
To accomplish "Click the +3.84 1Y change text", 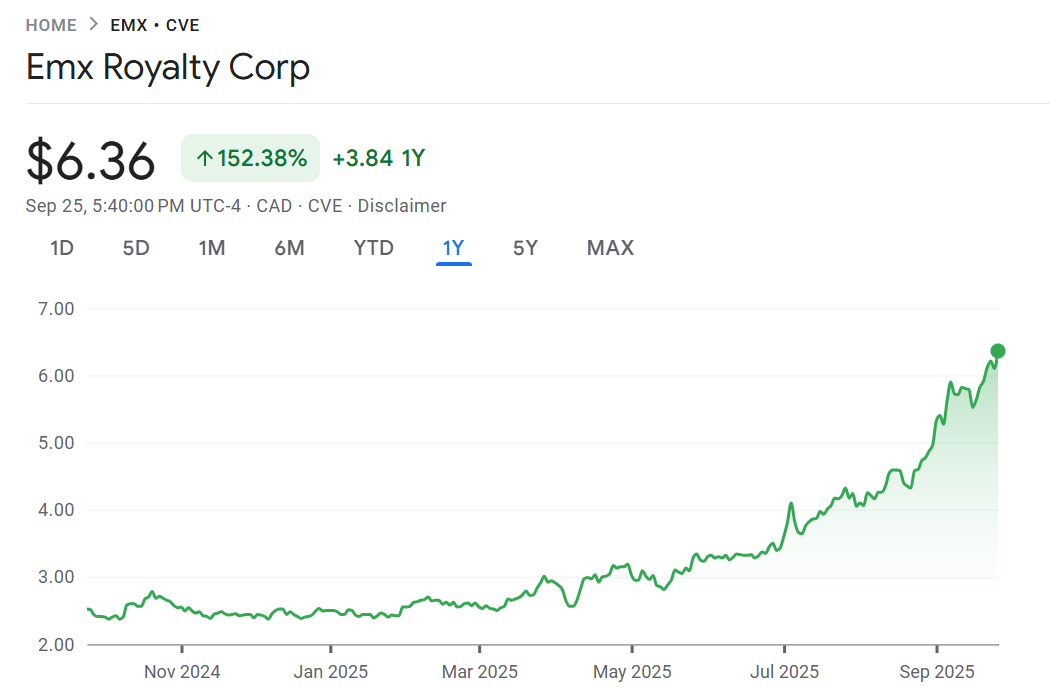I will click(x=379, y=158).
